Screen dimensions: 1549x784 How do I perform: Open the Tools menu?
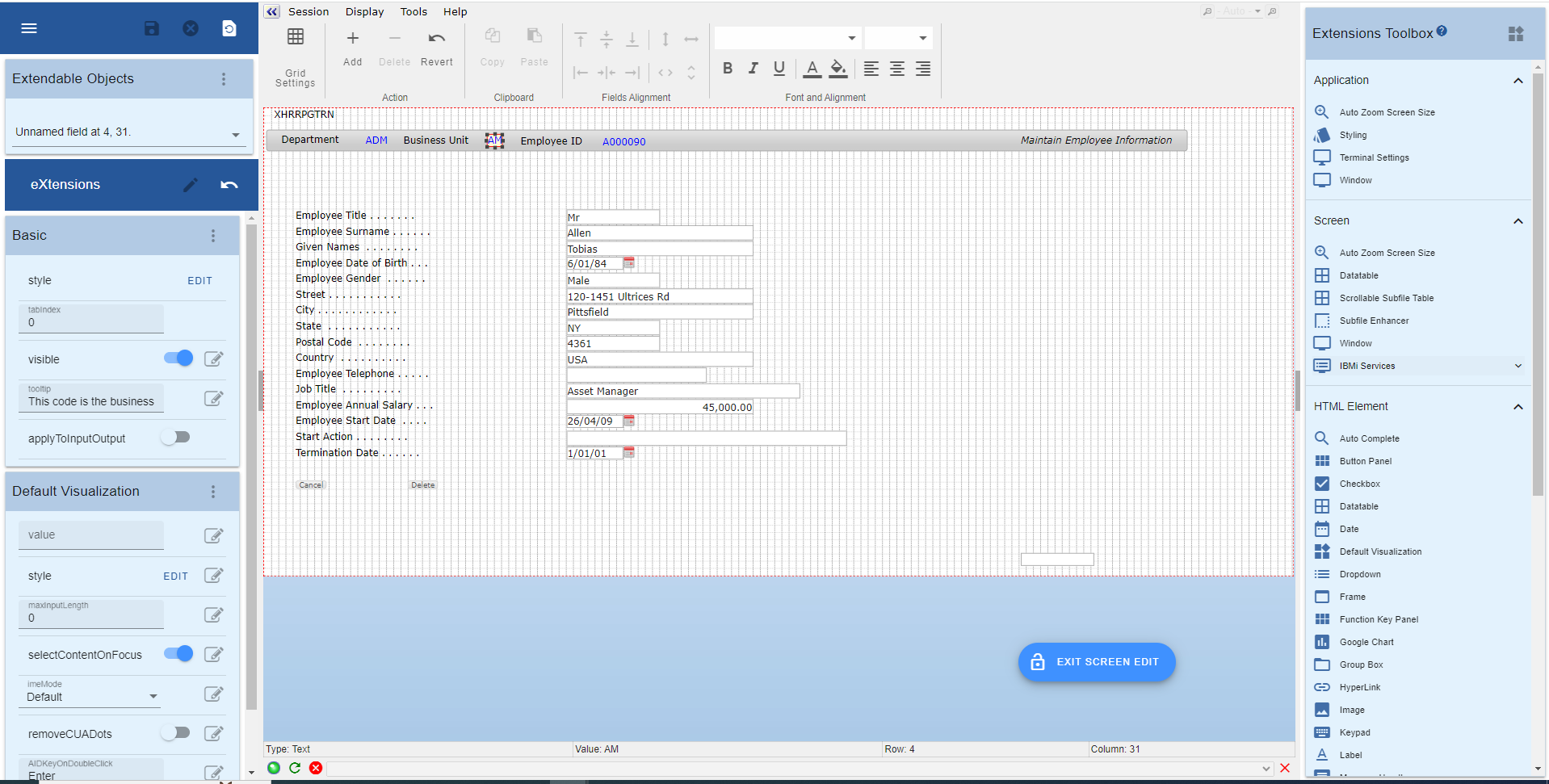(413, 12)
